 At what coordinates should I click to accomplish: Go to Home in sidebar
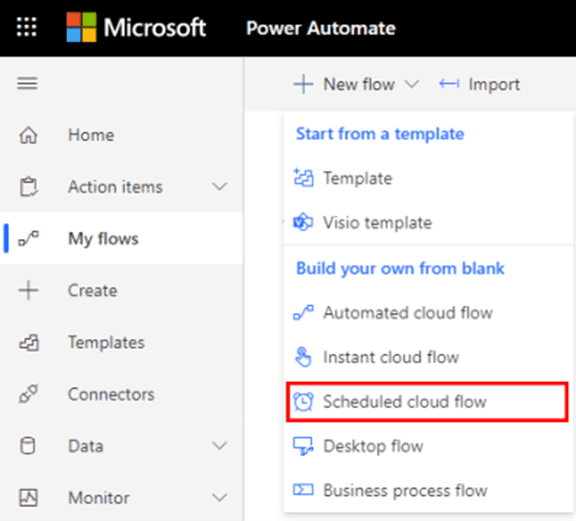point(91,135)
